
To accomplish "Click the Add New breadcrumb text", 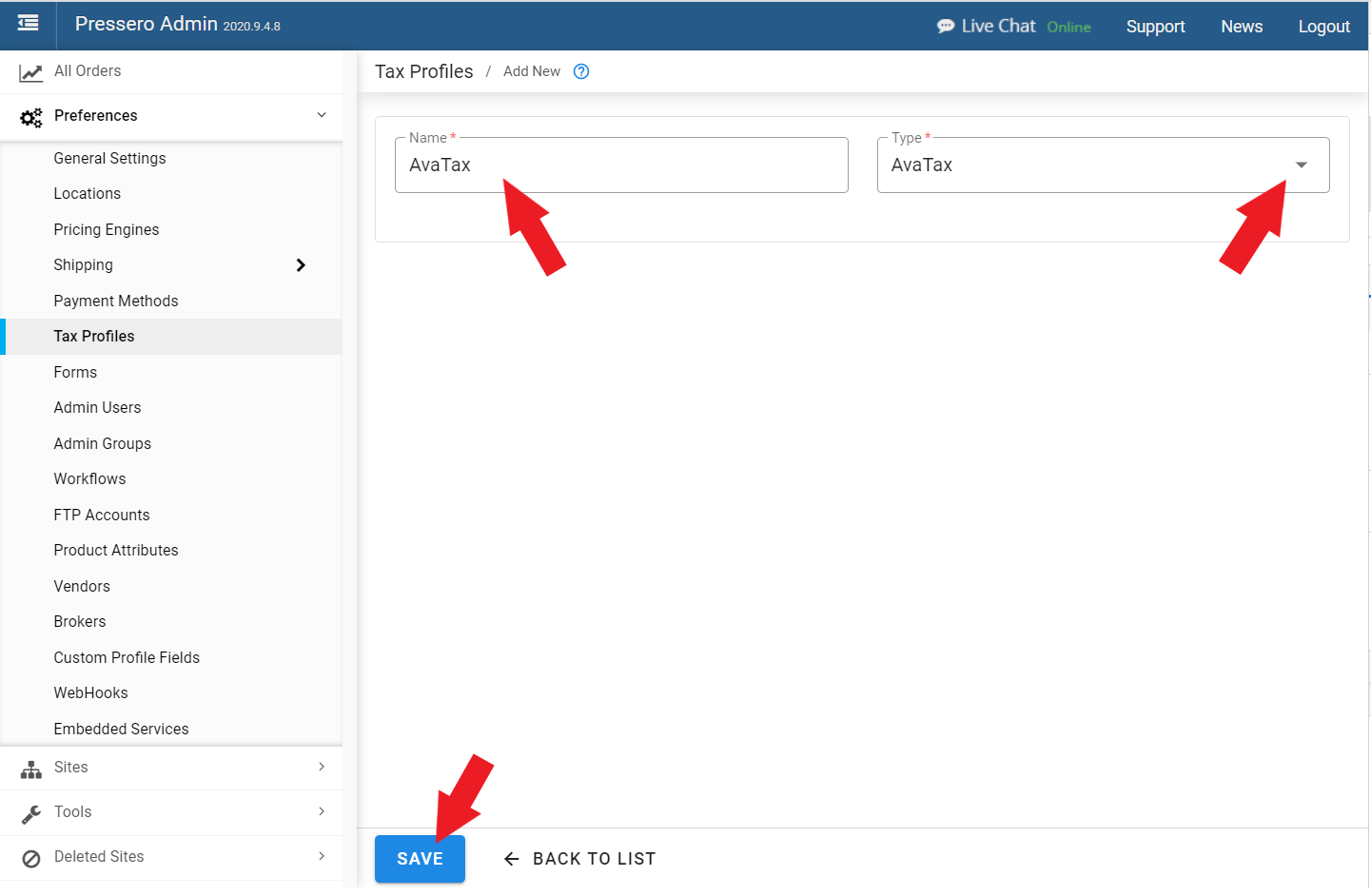I will [532, 71].
